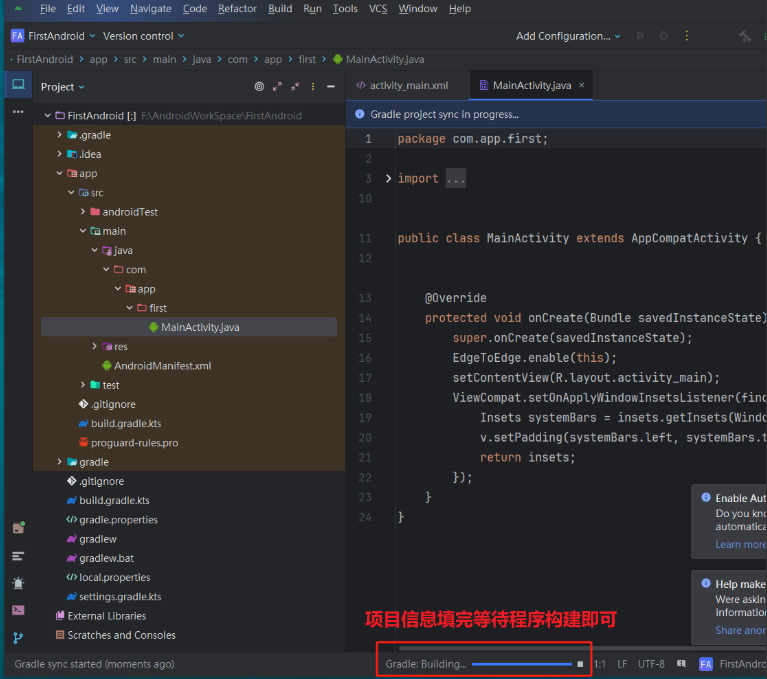The height and width of the screenshot is (679, 767).
Task: Select Opened File target icon in Project panel
Action: (x=259, y=87)
